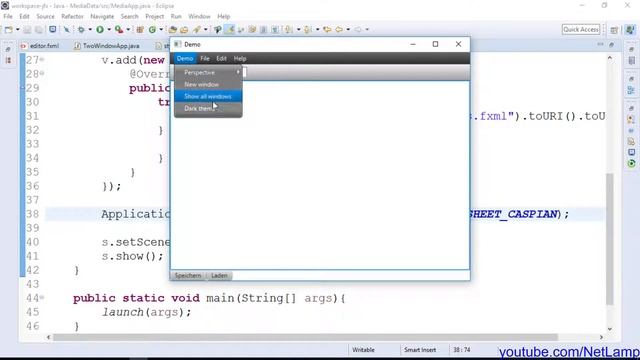Collapse the code fold at line 27
The image size is (640, 360).
coord(42,60)
